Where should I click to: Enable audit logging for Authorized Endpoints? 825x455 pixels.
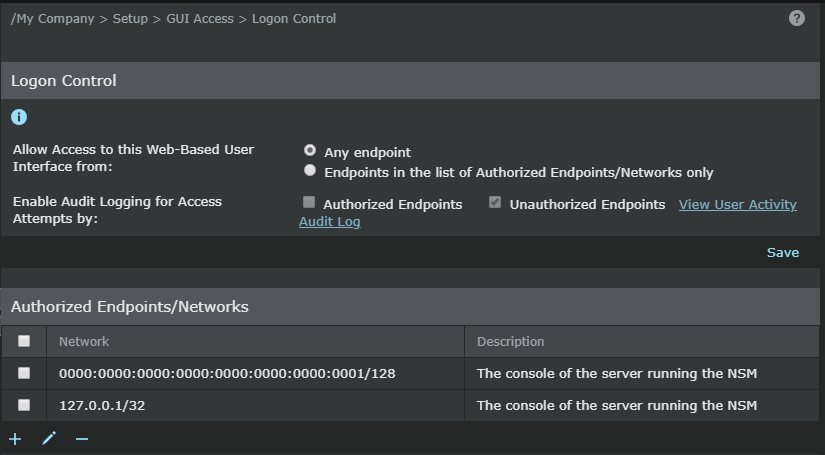tap(309, 202)
